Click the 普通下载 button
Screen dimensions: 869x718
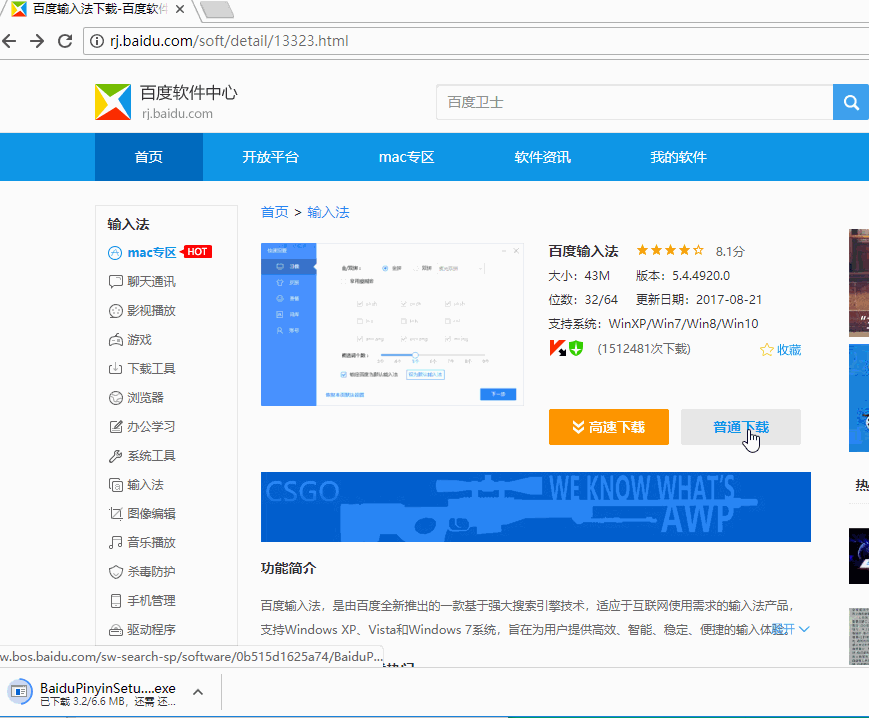click(x=740, y=427)
